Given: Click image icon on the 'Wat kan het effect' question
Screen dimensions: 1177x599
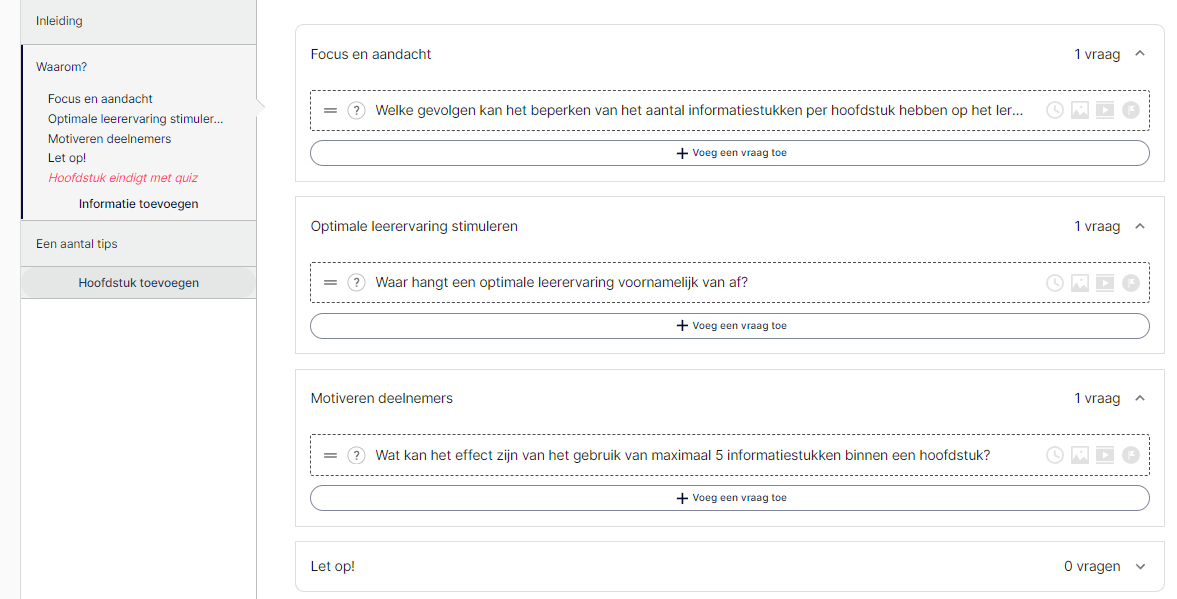Looking at the screenshot, I should (1079, 455).
